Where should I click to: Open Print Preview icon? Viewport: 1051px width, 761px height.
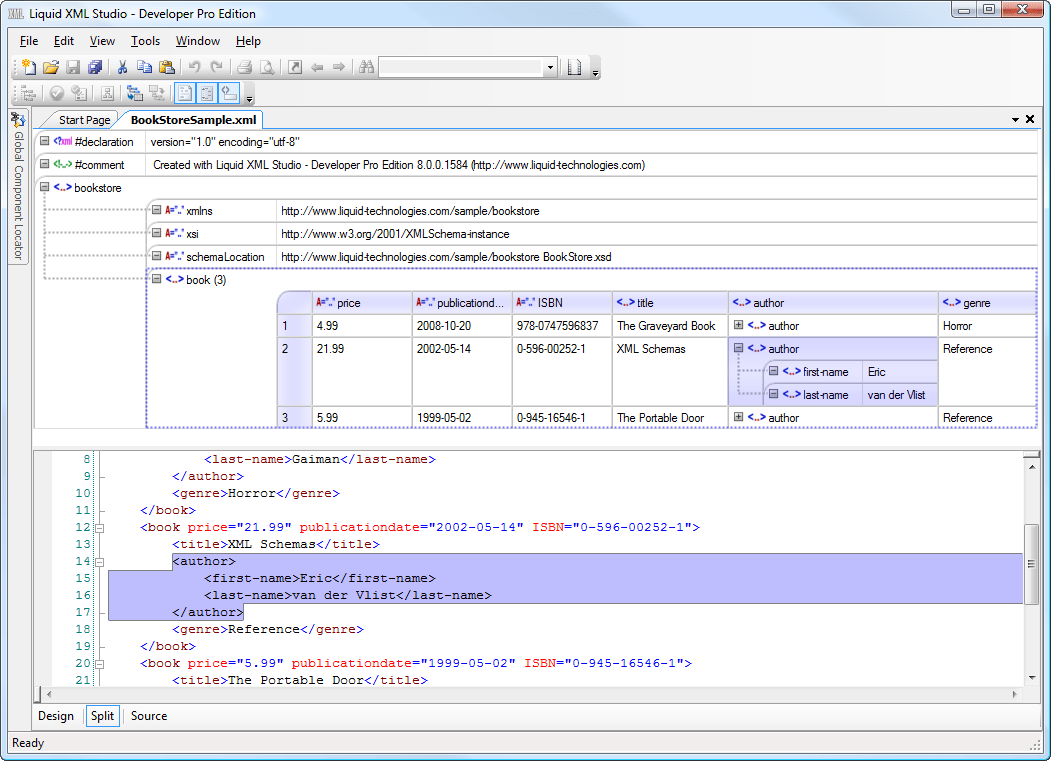(x=267, y=67)
